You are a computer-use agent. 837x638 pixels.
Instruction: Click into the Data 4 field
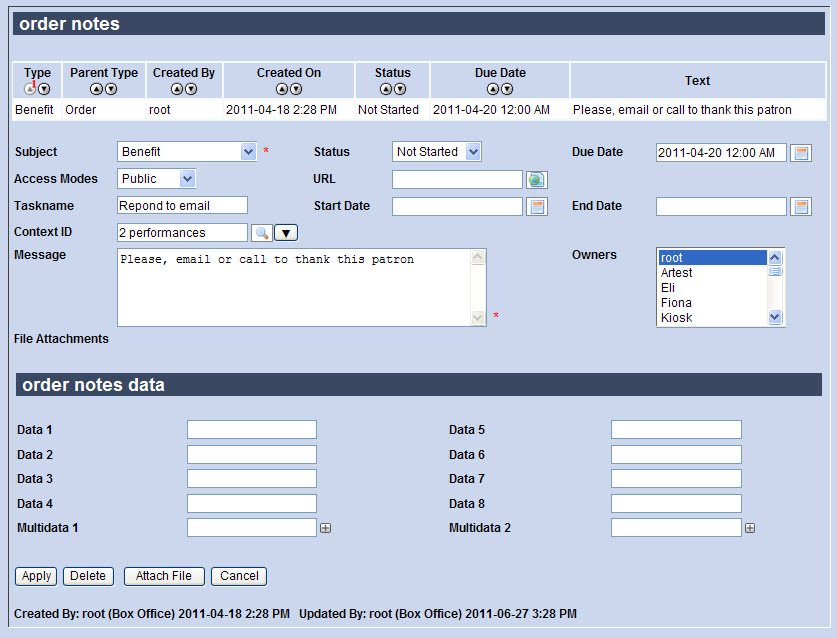coord(252,503)
